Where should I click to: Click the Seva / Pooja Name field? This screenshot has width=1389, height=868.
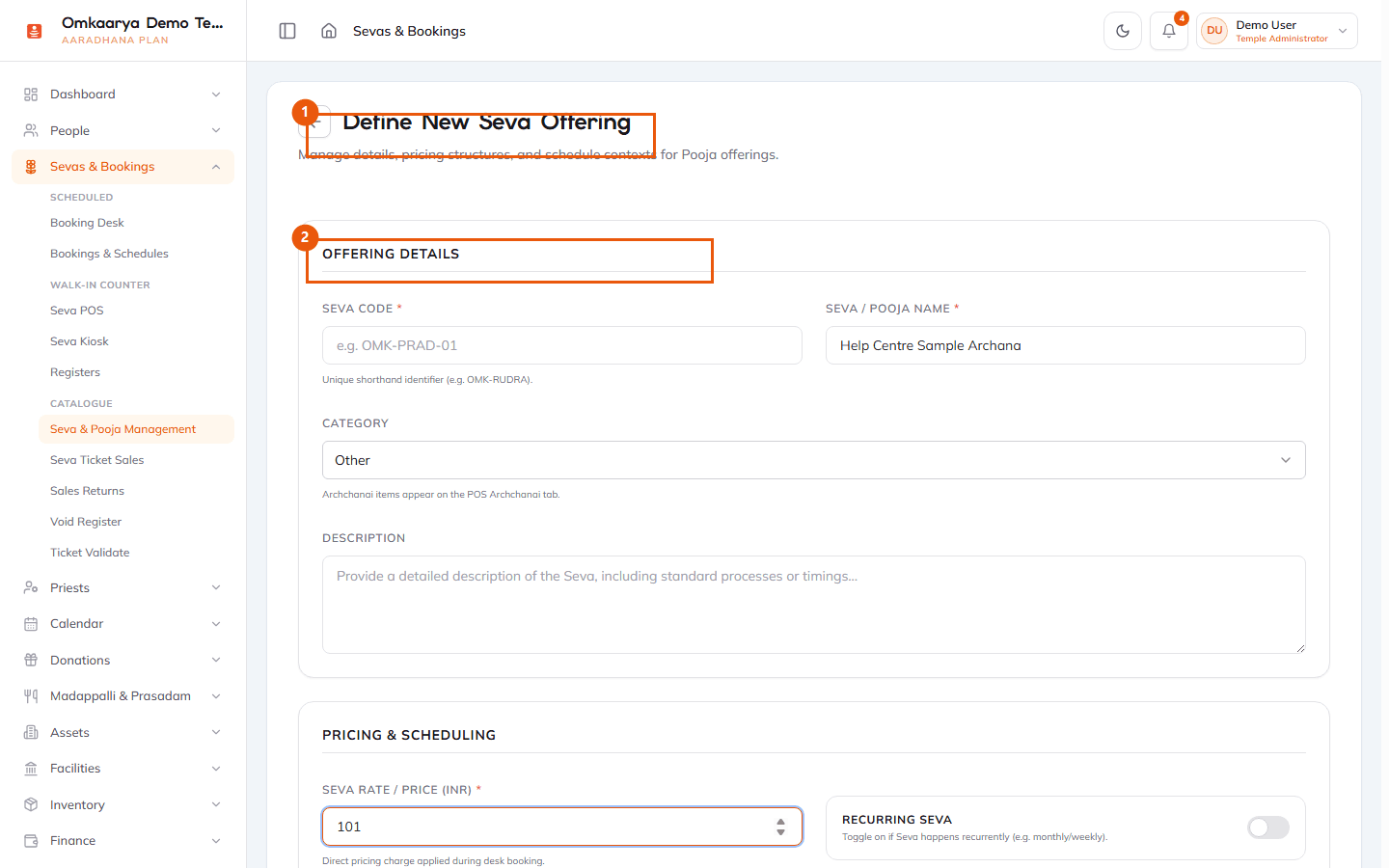tap(1066, 345)
